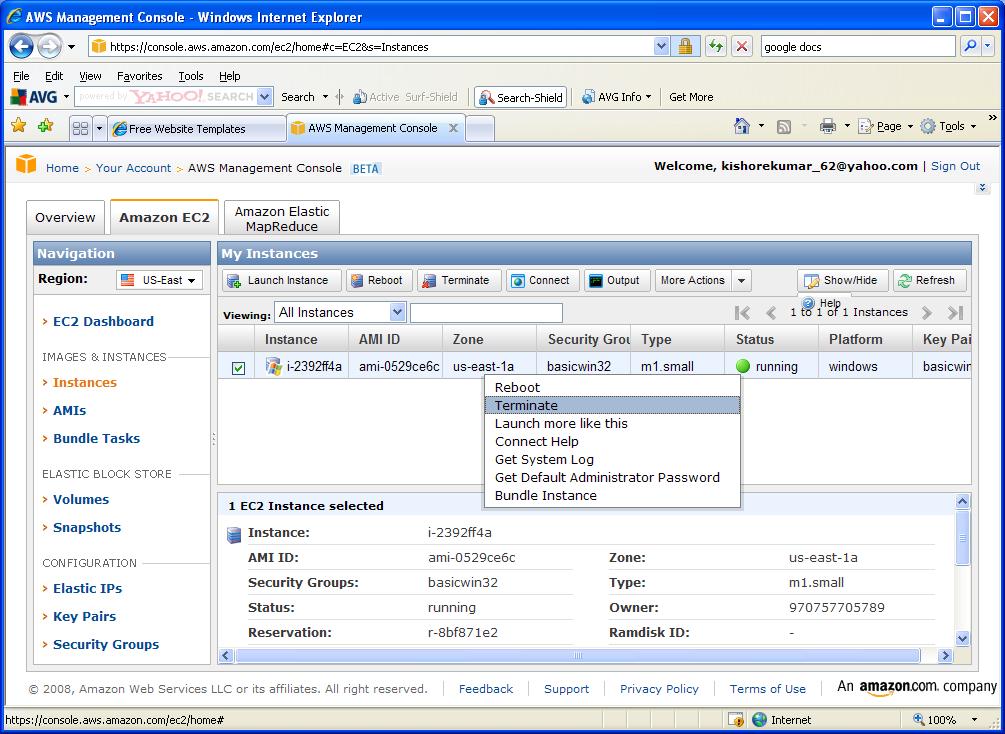Click the Show/Hide columns button
The image size is (1005, 734).
pyautogui.click(x=842, y=280)
